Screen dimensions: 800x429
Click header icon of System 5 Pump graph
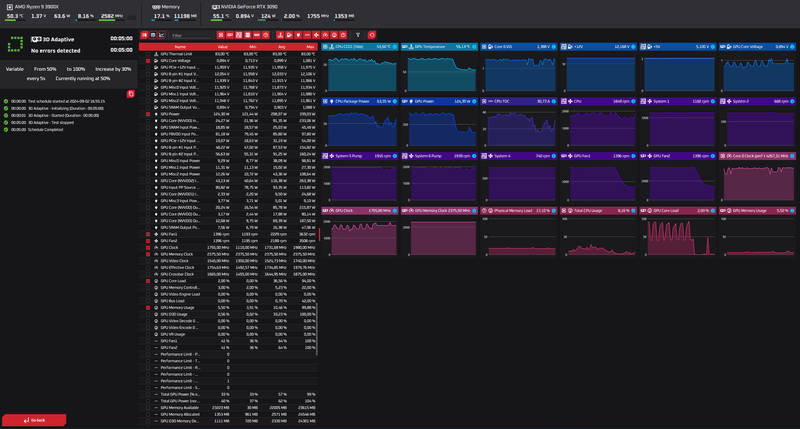point(325,156)
